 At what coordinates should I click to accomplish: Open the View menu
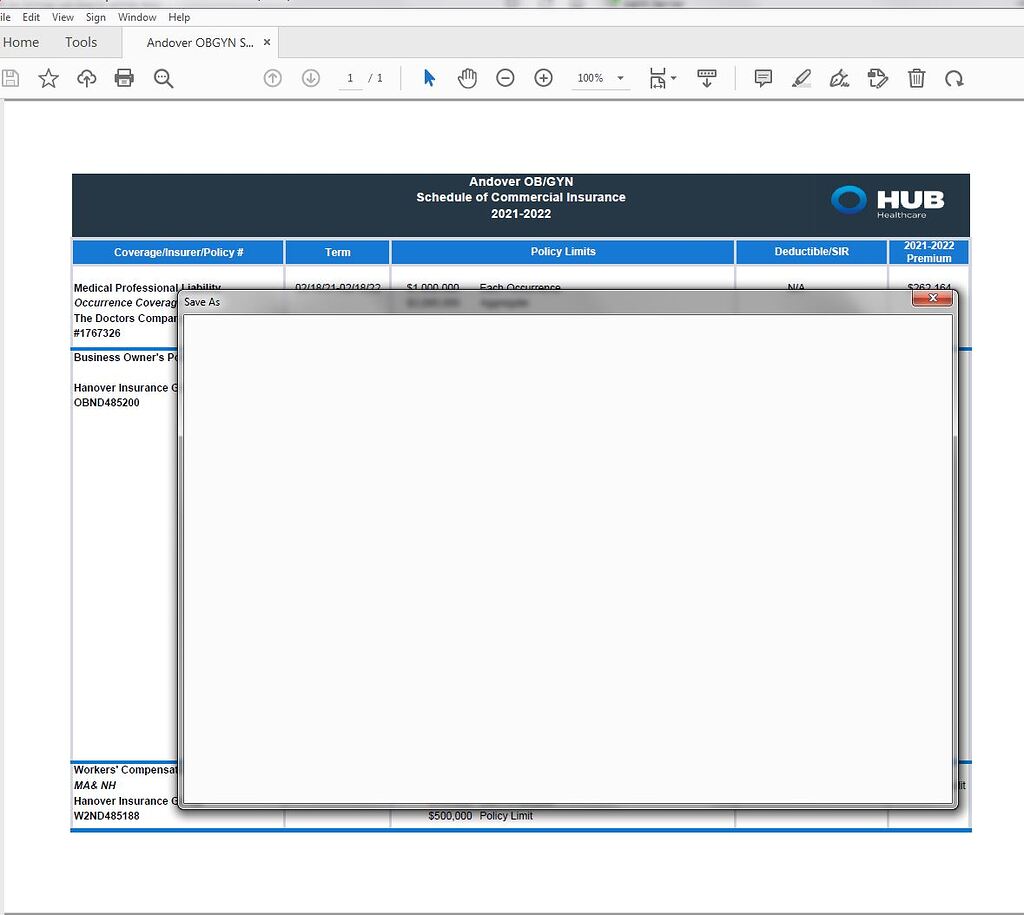coord(62,17)
